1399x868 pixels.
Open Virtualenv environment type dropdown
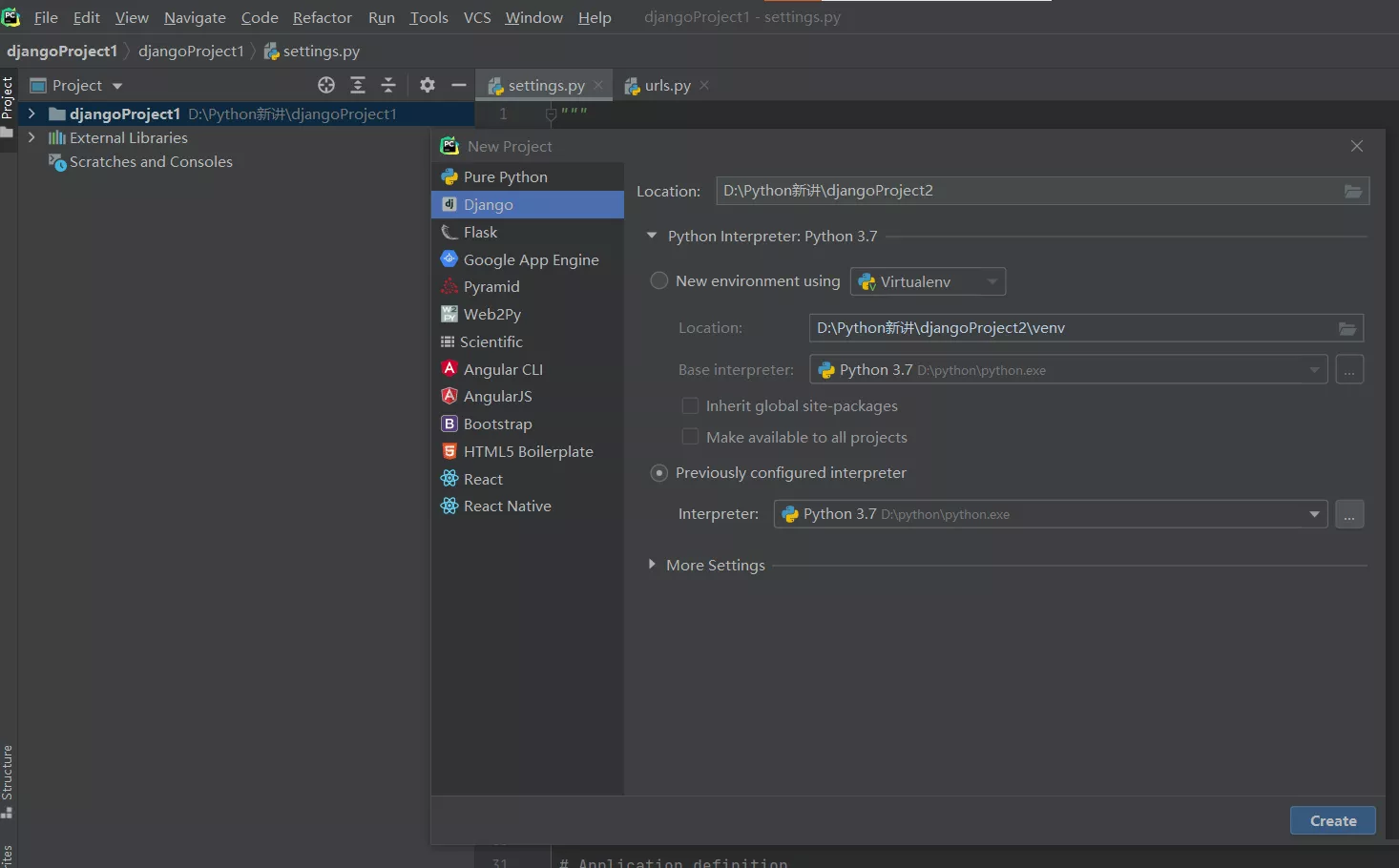click(x=928, y=281)
